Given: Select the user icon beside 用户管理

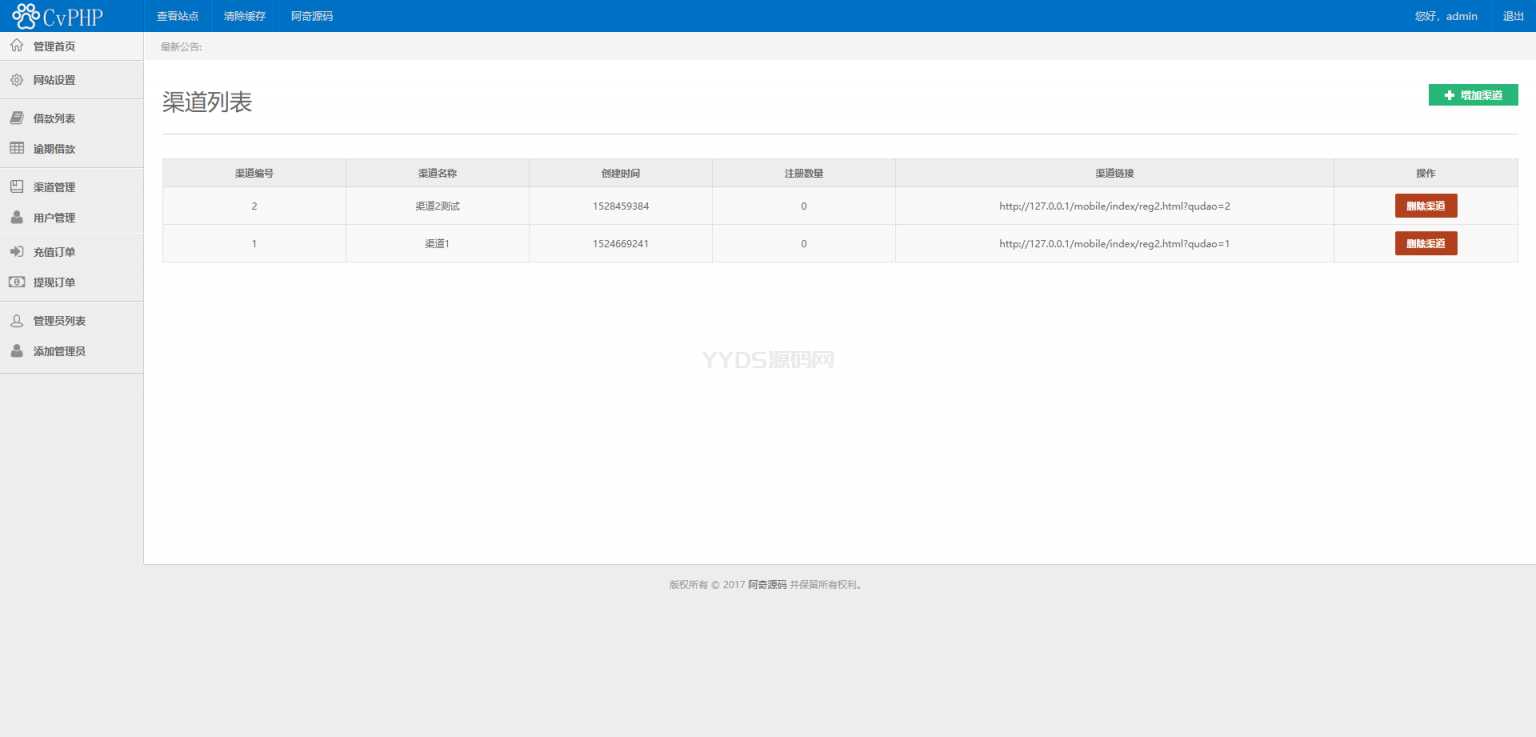Looking at the screenshot, I should (14, 217).
